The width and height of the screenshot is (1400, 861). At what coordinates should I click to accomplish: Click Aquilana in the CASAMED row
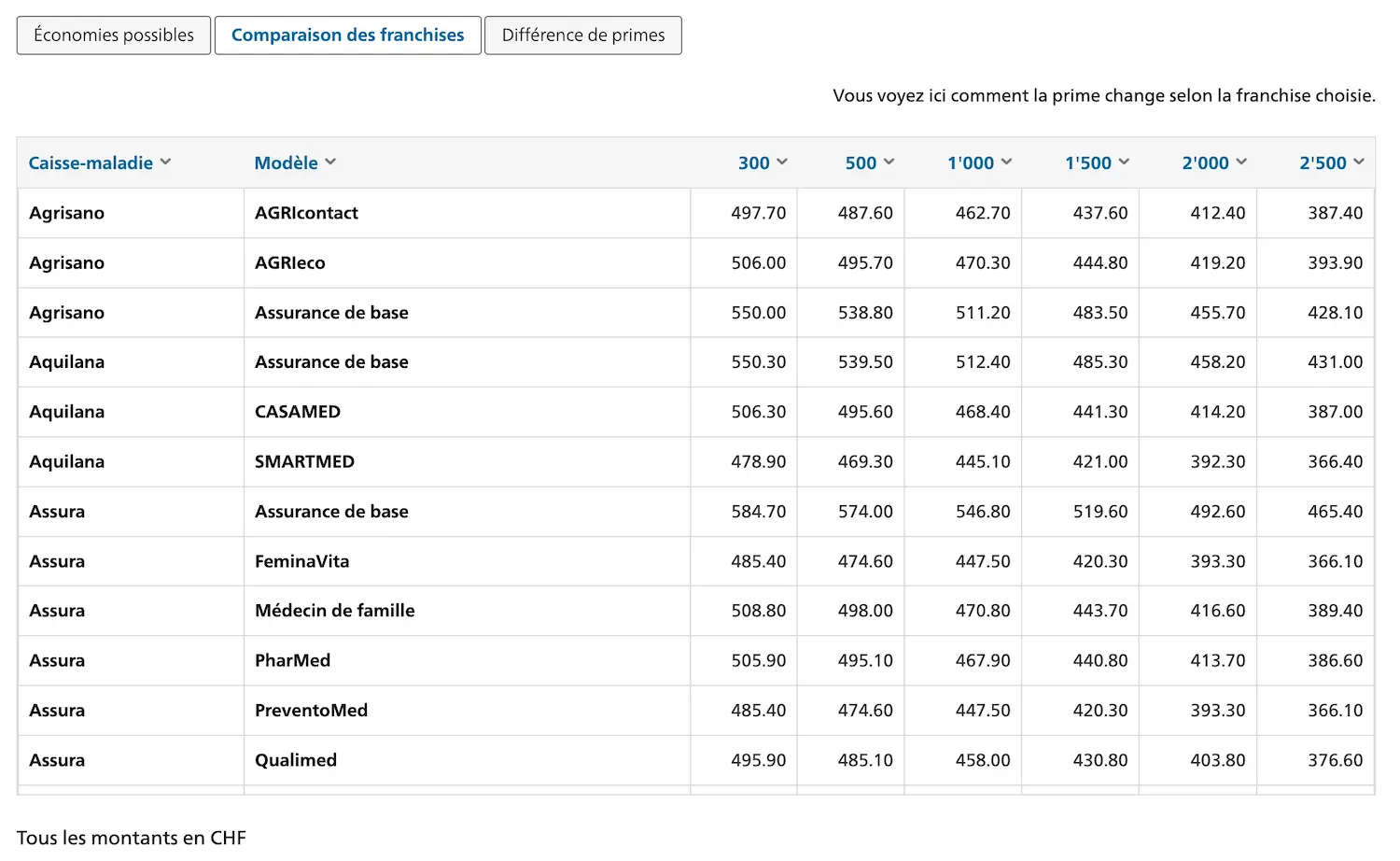[66, 412]
